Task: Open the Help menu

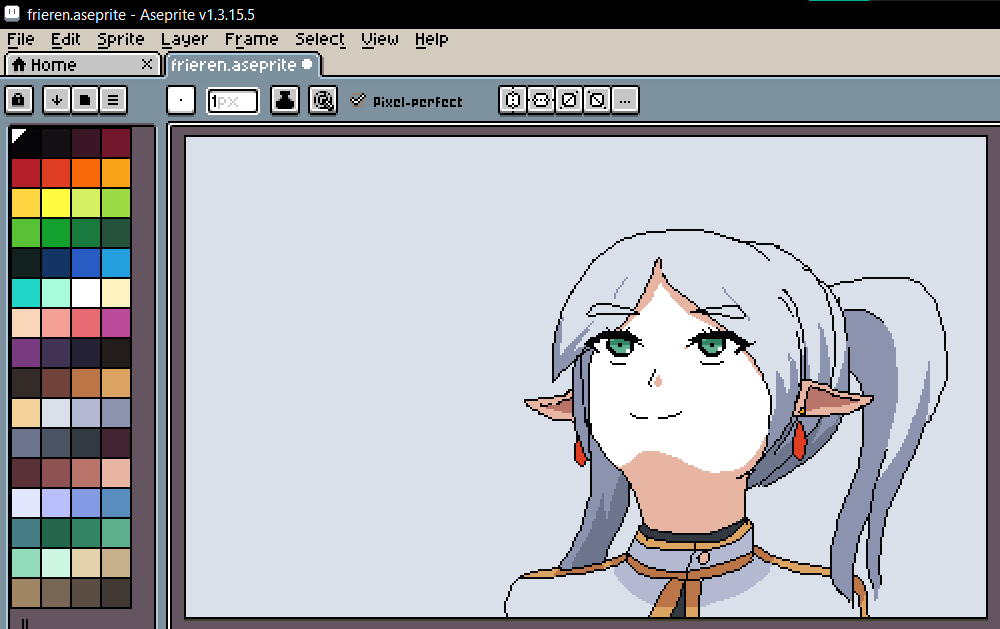Action: (x=431, y=40)
